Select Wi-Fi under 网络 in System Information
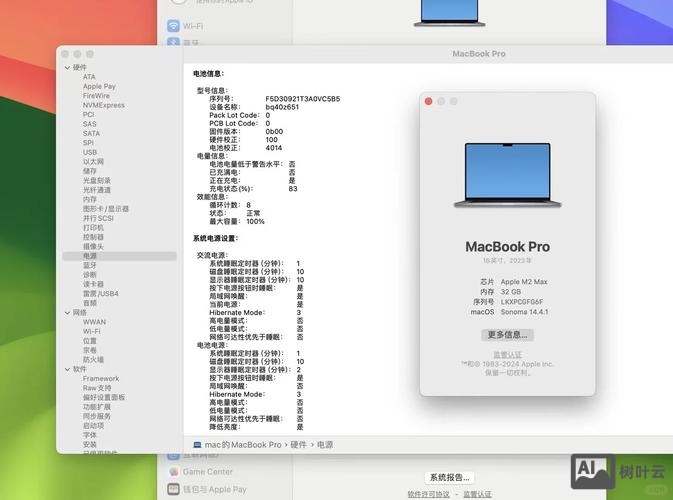This screenshot has height=500, width=673. (91, 331)
